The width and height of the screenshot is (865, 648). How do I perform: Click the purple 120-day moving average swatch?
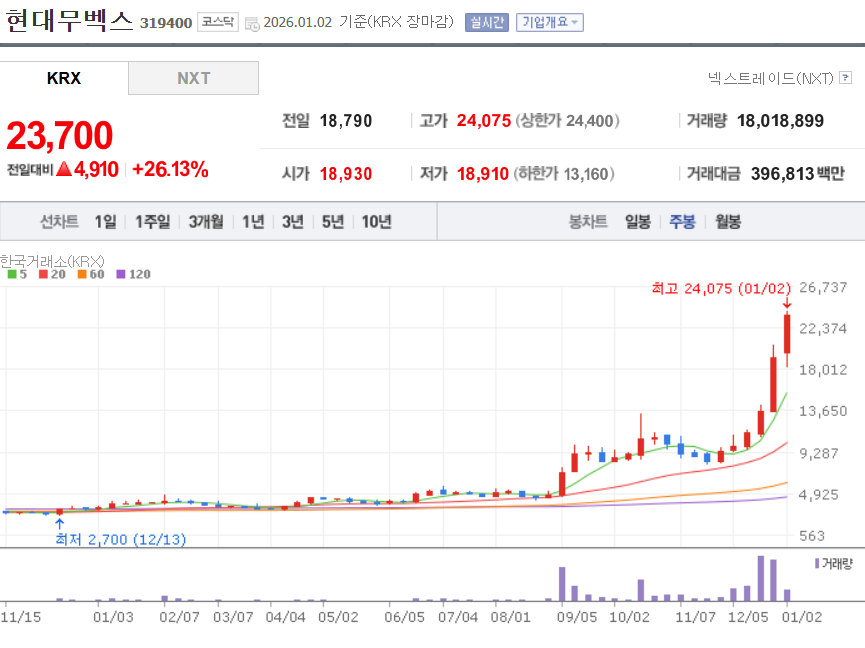[121, 274]
